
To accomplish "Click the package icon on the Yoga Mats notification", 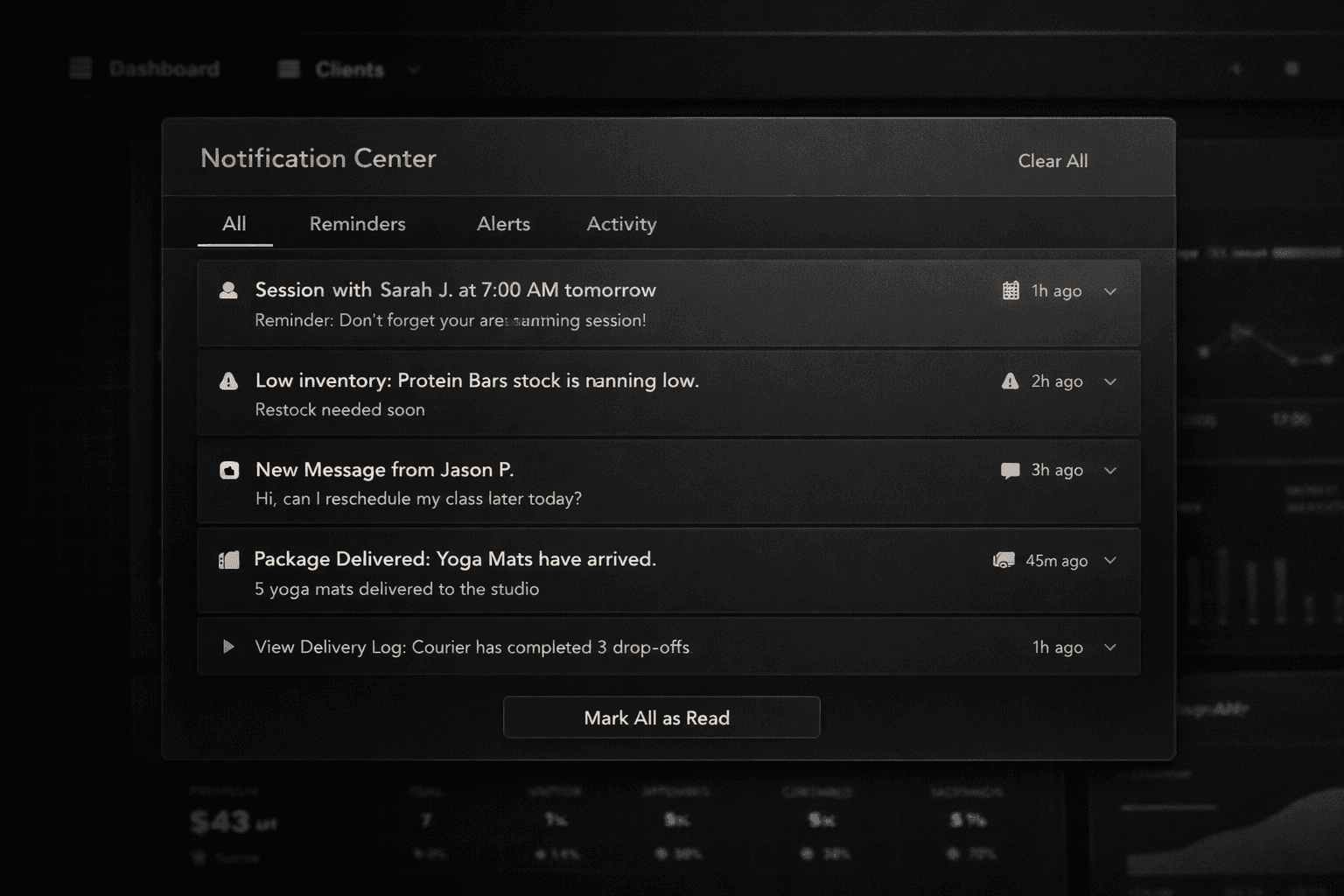I will click(229, 559).
